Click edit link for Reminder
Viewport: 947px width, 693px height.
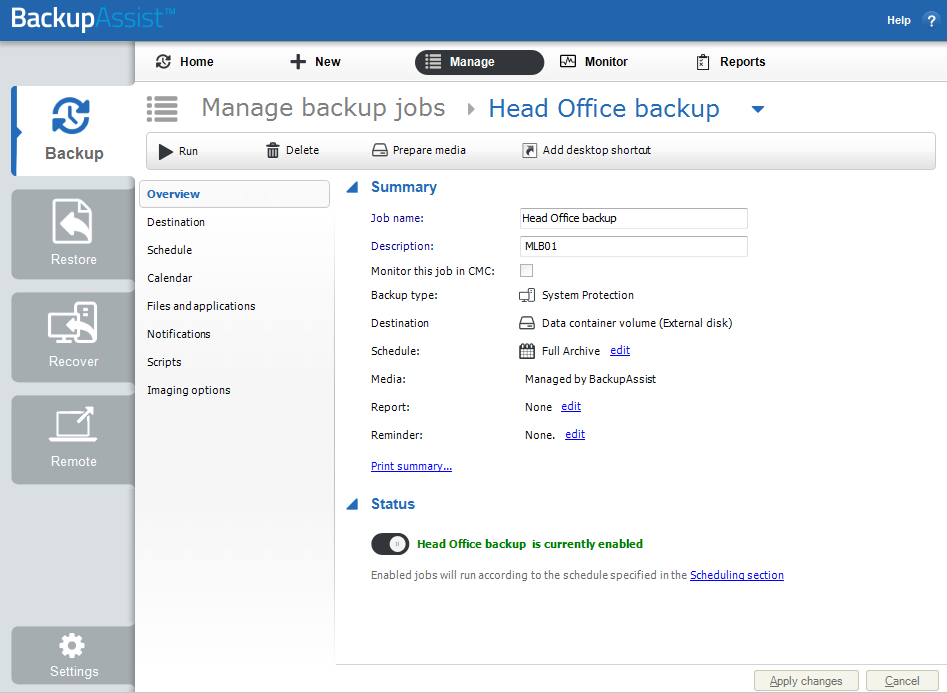coord(575,434)
